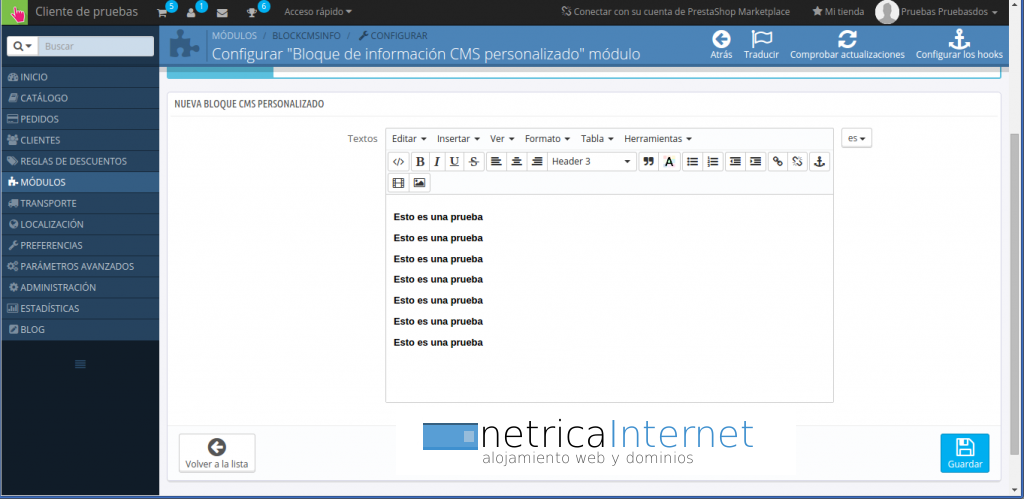Open Editar menu in editor

(409, 138)
